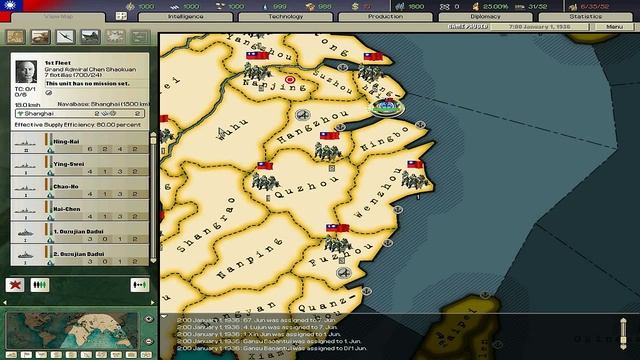
Task: Select the Chao-Ho ship row
Action: [80, 187]
